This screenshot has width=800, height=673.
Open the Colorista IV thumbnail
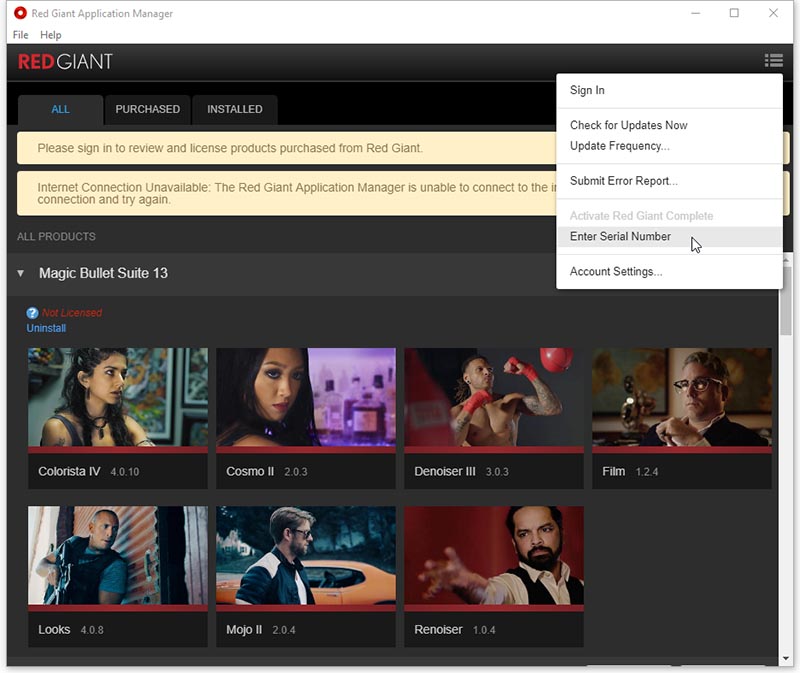118,397
